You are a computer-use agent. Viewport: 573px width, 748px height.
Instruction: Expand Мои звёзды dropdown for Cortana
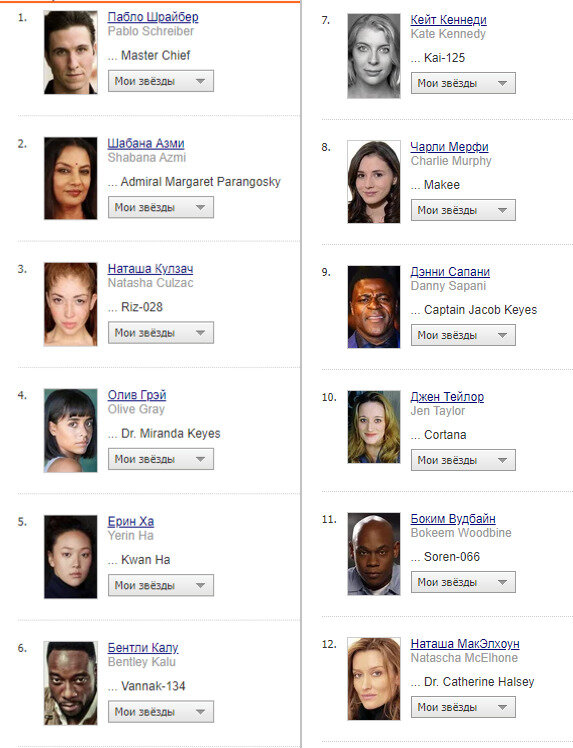tap(463, 460)
